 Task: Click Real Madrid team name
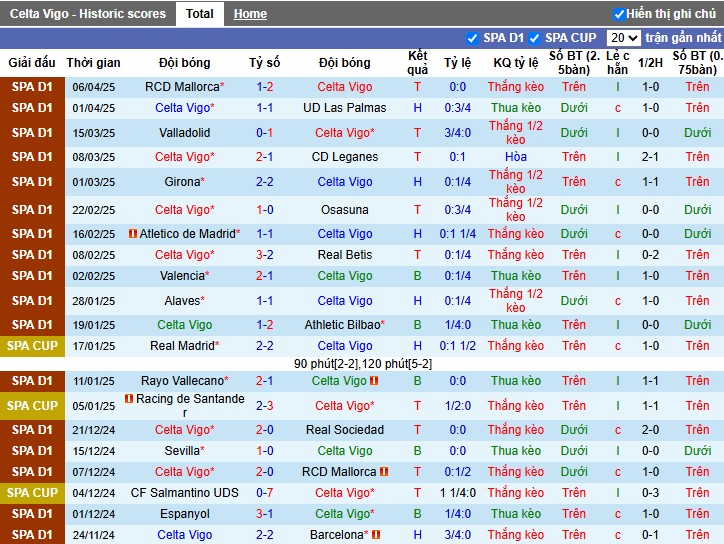(184, 346)
